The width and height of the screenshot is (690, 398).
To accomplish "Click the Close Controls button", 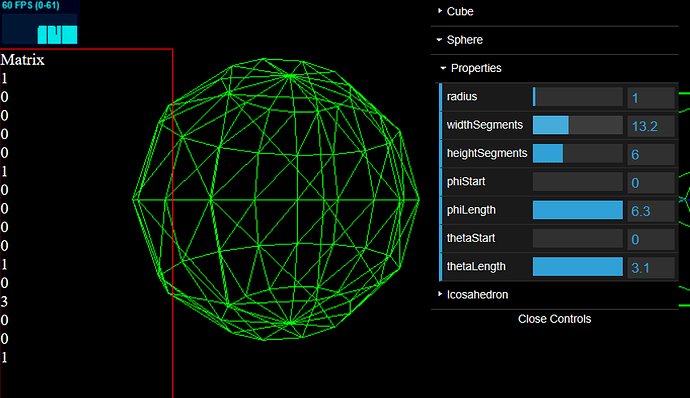I will [554, 319].
